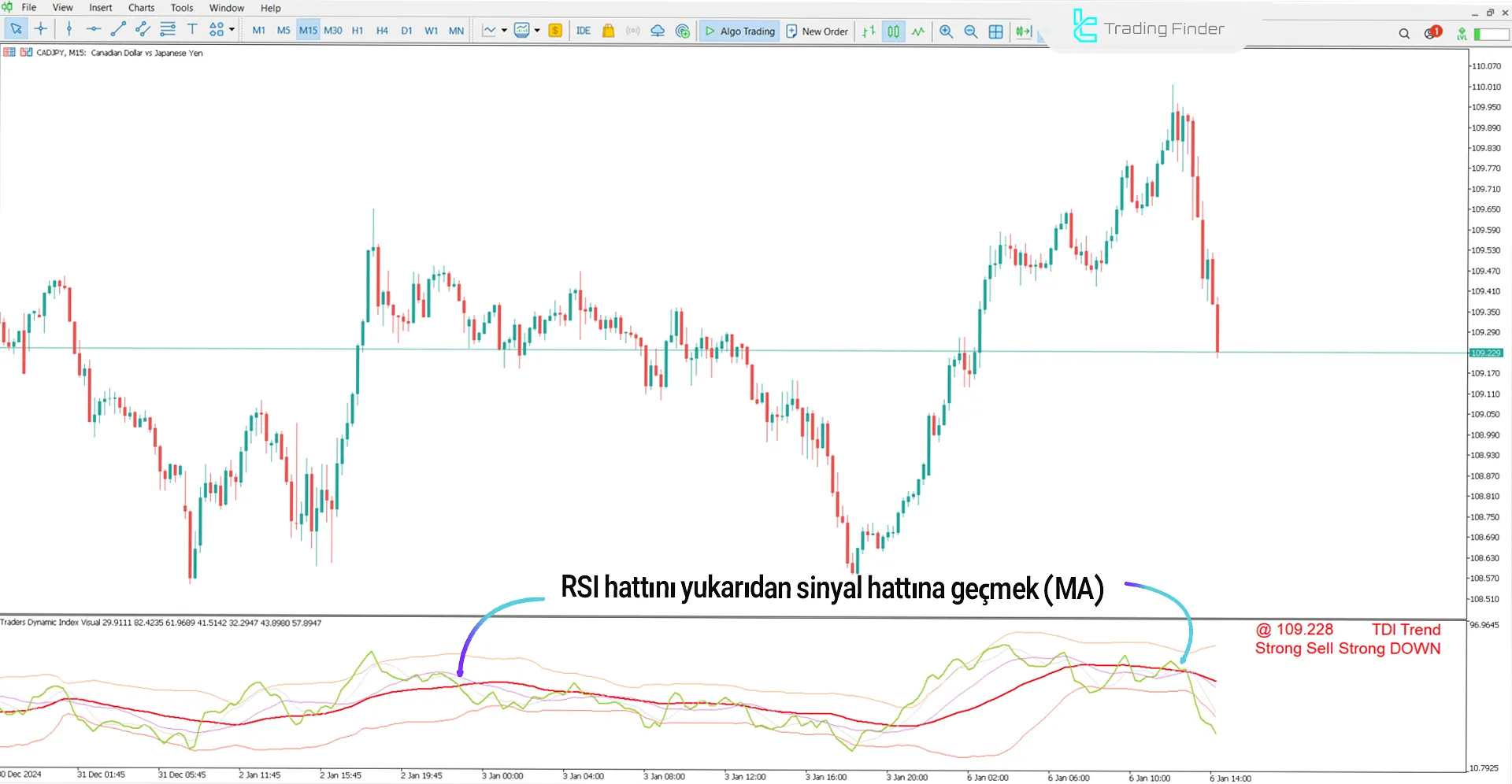Image resolution: width=1512 pixels, height=784 pixels.
Task: Select the Zoom In tool
Action: pos(946,31)
